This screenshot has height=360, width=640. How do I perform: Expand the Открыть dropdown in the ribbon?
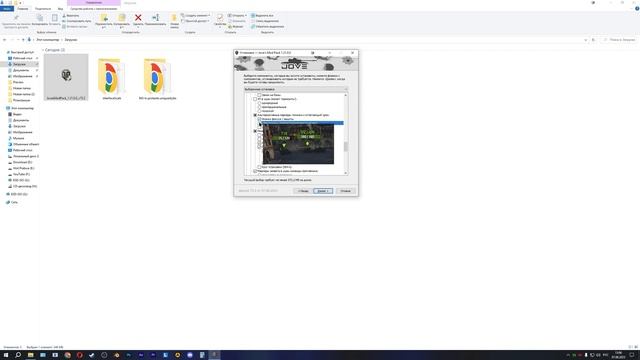[237, 16]
